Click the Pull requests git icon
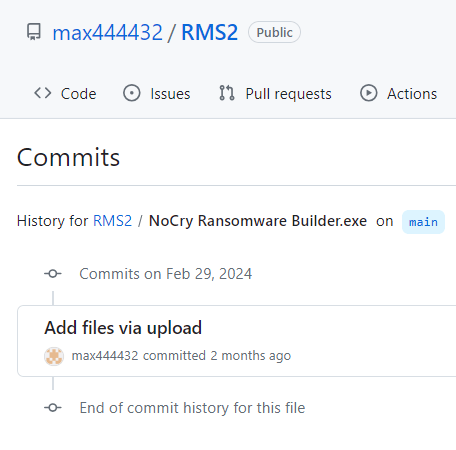 (227, 93)
